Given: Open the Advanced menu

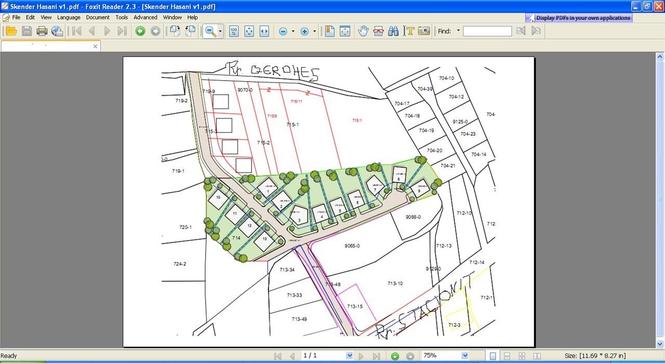Looking at the screenshot, I should tap(145, 17).
